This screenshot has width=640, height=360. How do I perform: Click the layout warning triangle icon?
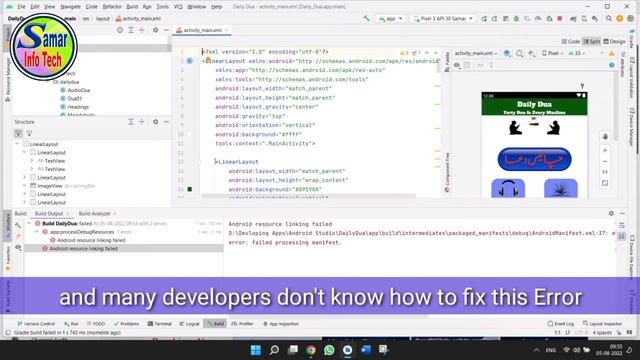click(611, 53)
